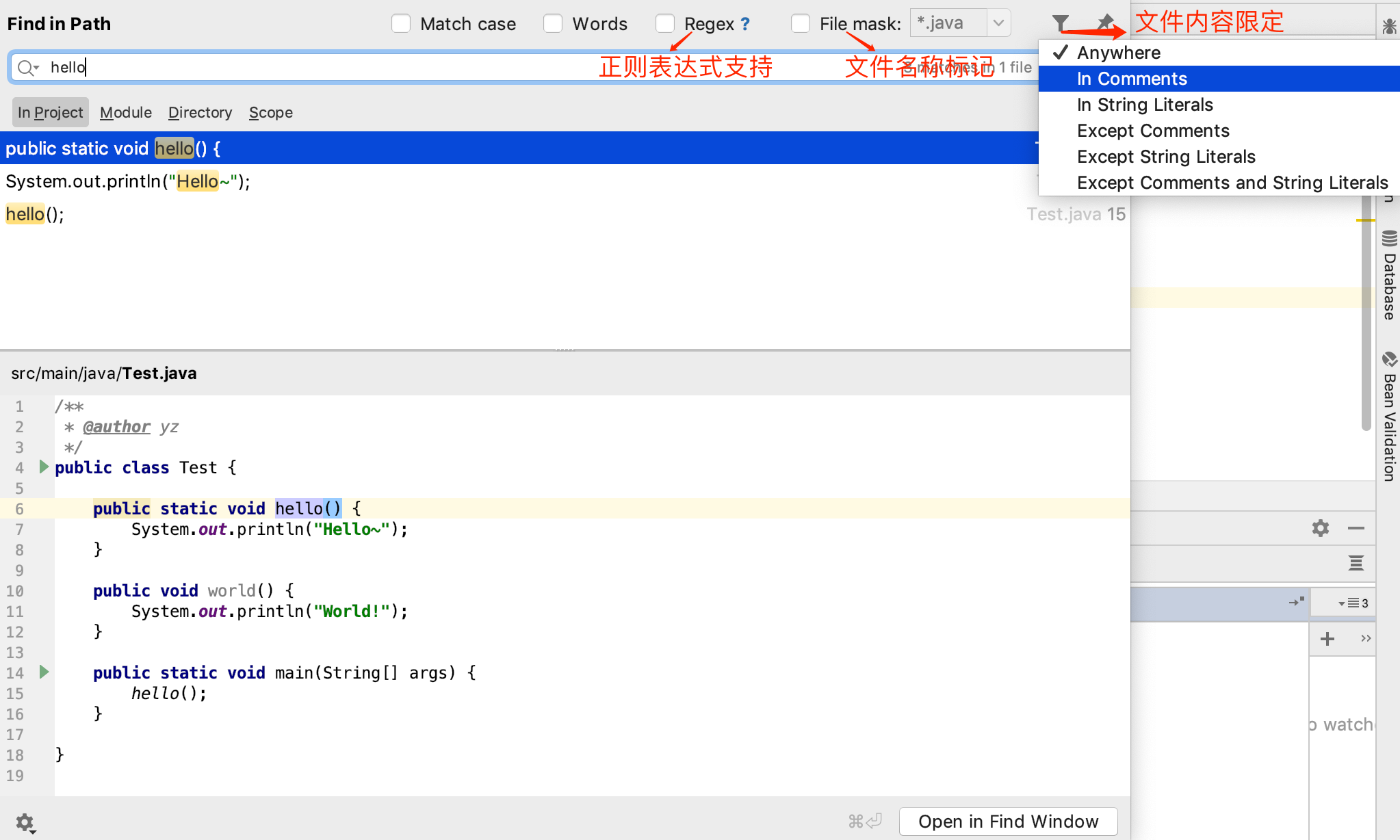The width and height of the screenshot is (1400, 840).
Task: Select In Comments filter option
Action: coord(1132,79)
